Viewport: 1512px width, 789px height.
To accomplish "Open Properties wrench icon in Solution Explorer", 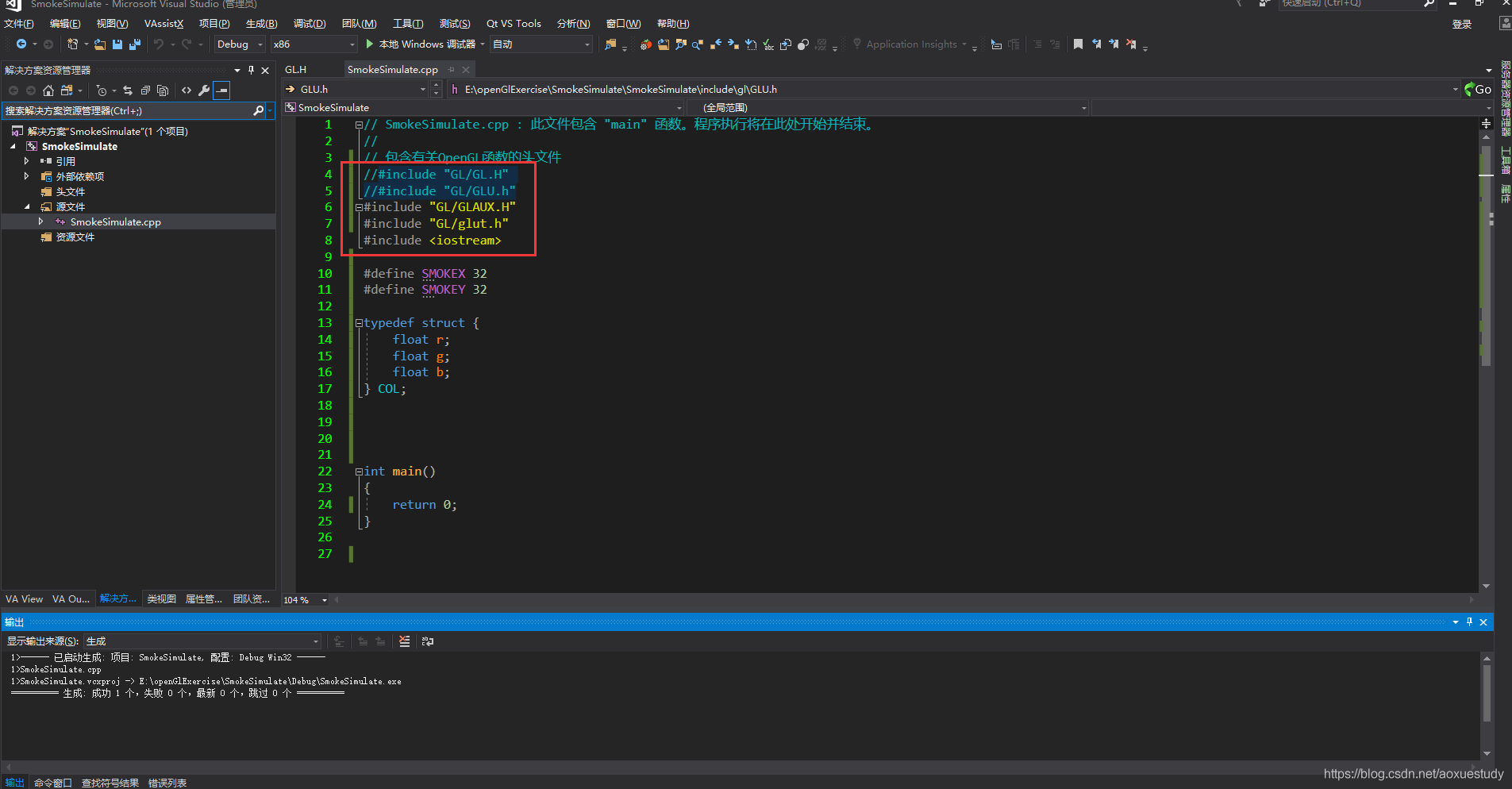I will click(204, 90).
